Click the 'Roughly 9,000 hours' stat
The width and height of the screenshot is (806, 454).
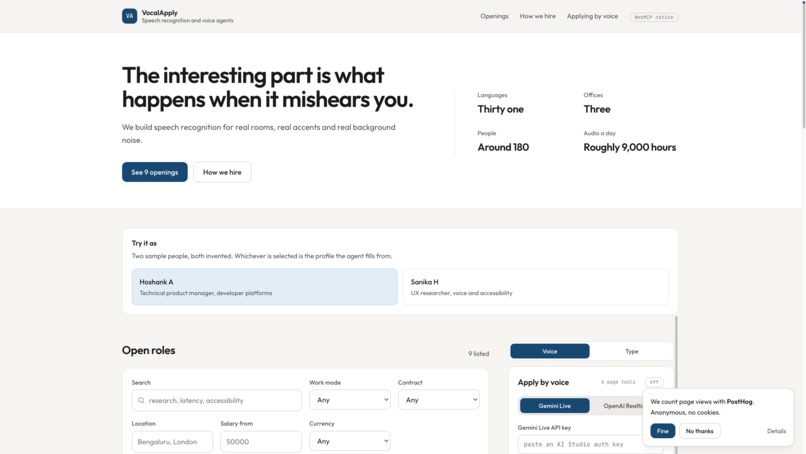tap(630, 147)
